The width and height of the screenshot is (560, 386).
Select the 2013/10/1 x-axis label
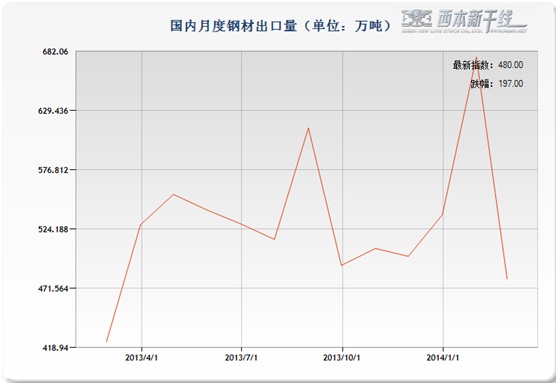point(342,358)
